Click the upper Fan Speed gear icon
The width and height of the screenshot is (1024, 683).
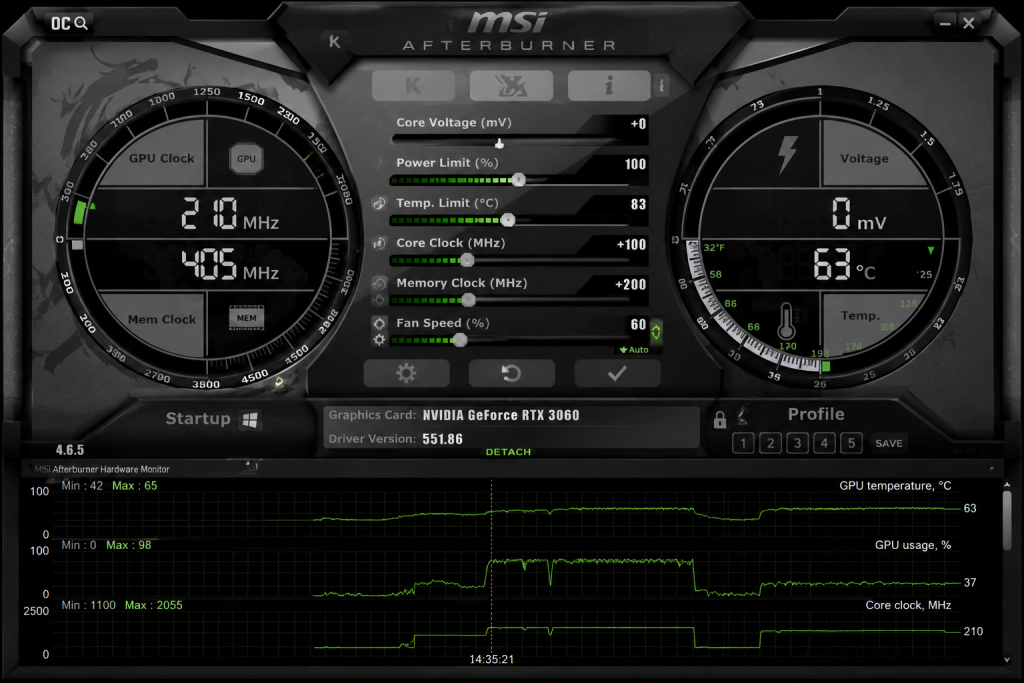point(379,323)
